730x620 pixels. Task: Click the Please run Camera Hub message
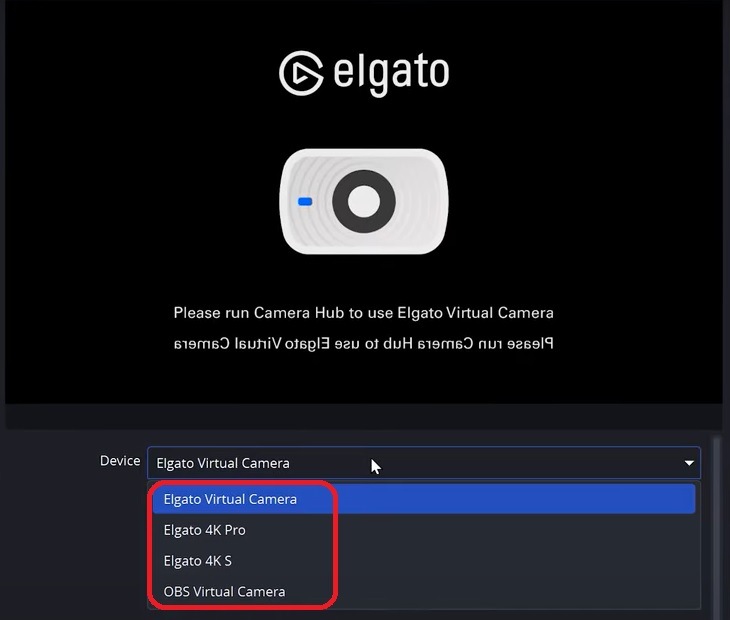coord(364,313)
